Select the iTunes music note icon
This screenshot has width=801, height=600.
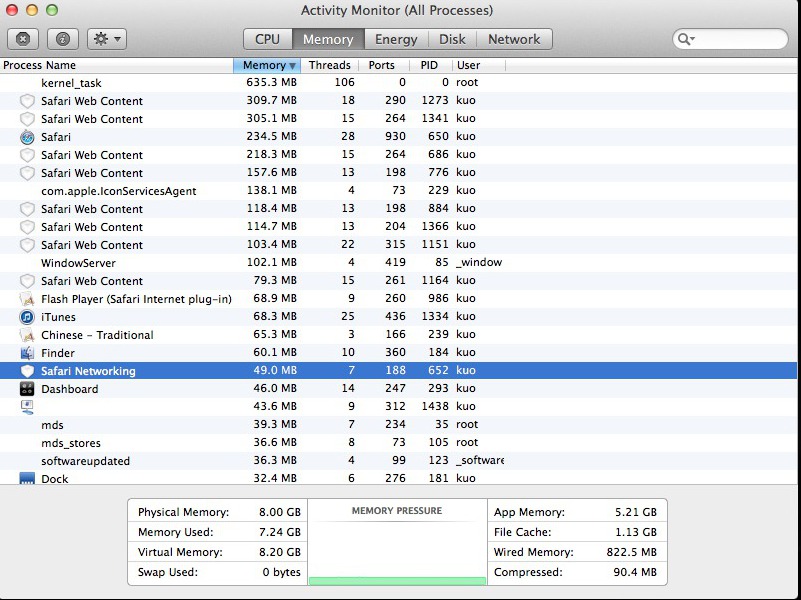click(27, 317)
